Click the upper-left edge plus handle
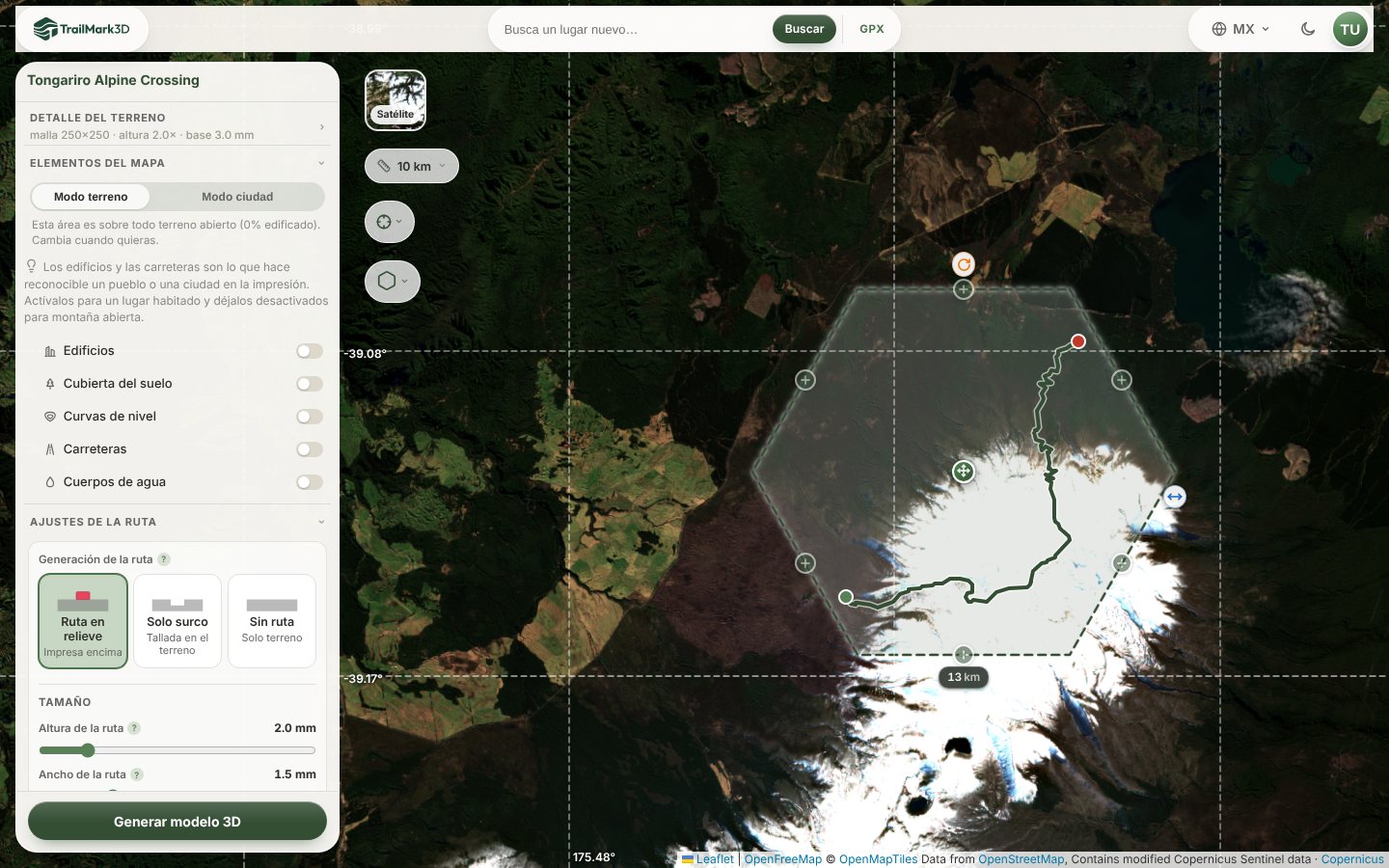This screenshot has width=1389, height=868. point(805,380)
